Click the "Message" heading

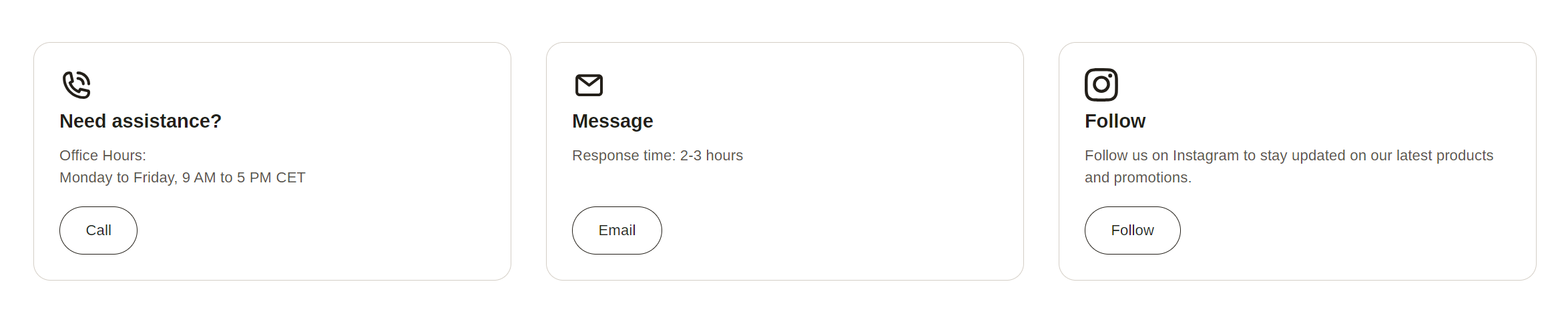612,121
